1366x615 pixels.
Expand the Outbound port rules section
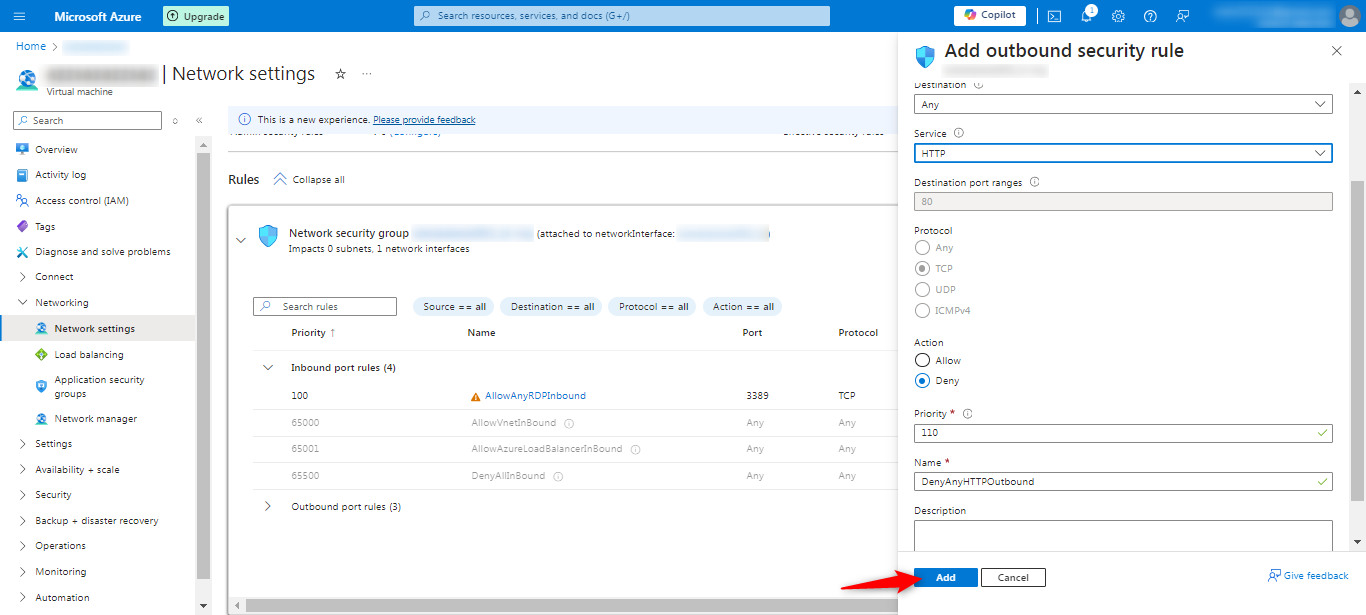268,507
